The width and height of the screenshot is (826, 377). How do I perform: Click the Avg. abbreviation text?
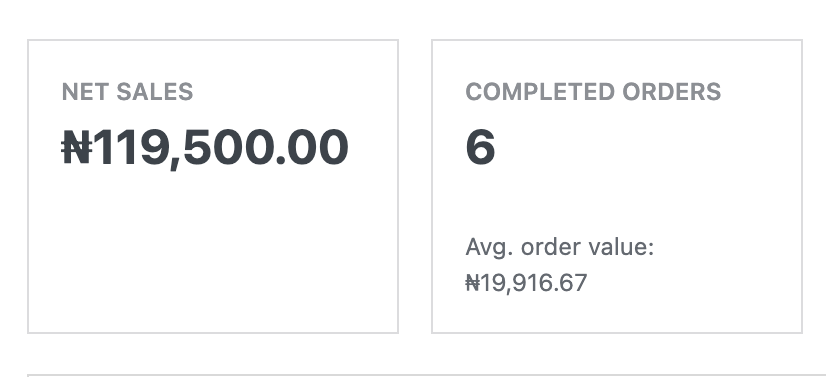(x=489, y=247)
